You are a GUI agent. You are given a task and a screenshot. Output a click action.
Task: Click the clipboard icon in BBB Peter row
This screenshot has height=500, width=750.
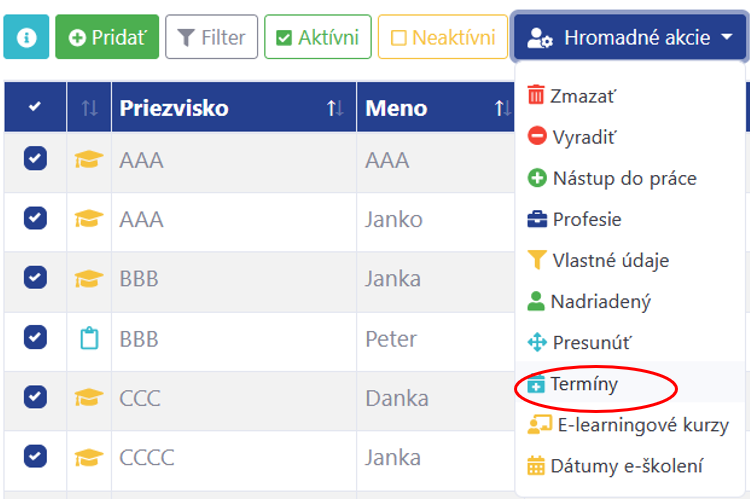pyautogui.click(x=89, y=338)
